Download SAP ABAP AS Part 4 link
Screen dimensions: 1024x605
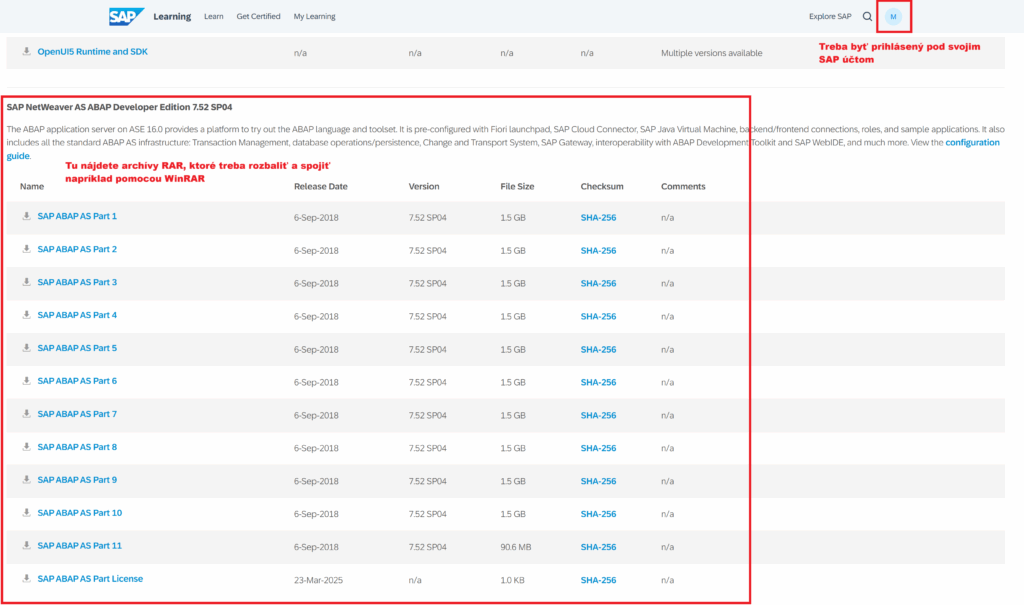77,315
